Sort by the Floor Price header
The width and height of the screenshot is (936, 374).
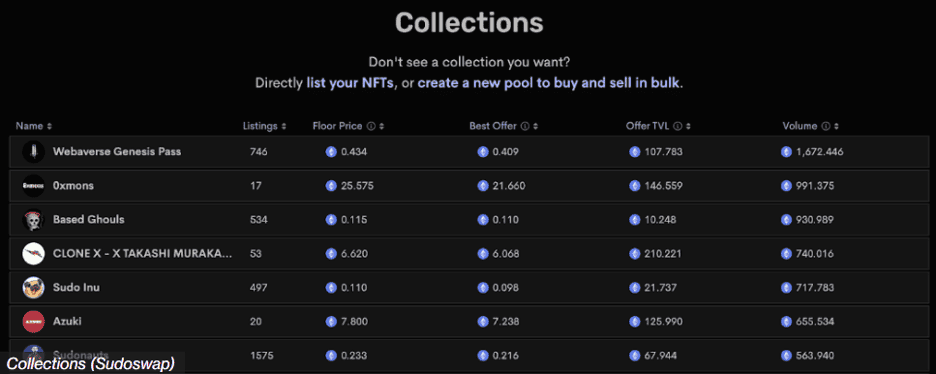click(x=349, y=126)
